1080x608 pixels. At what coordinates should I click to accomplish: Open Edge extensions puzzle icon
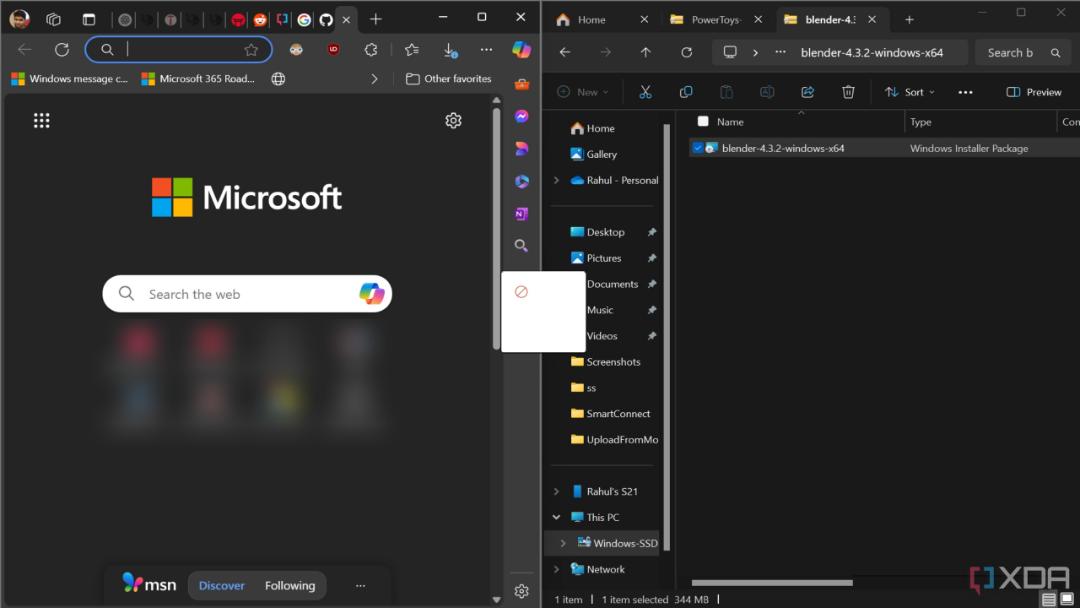(371, 50)
